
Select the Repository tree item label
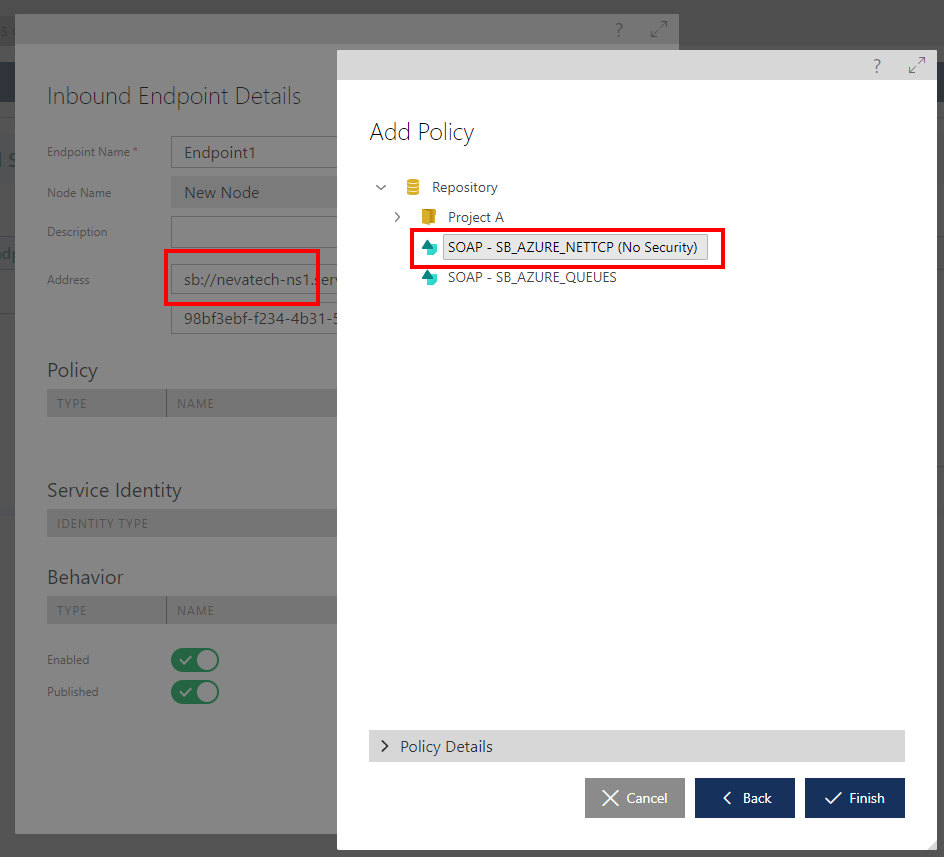tap(465, 187)
